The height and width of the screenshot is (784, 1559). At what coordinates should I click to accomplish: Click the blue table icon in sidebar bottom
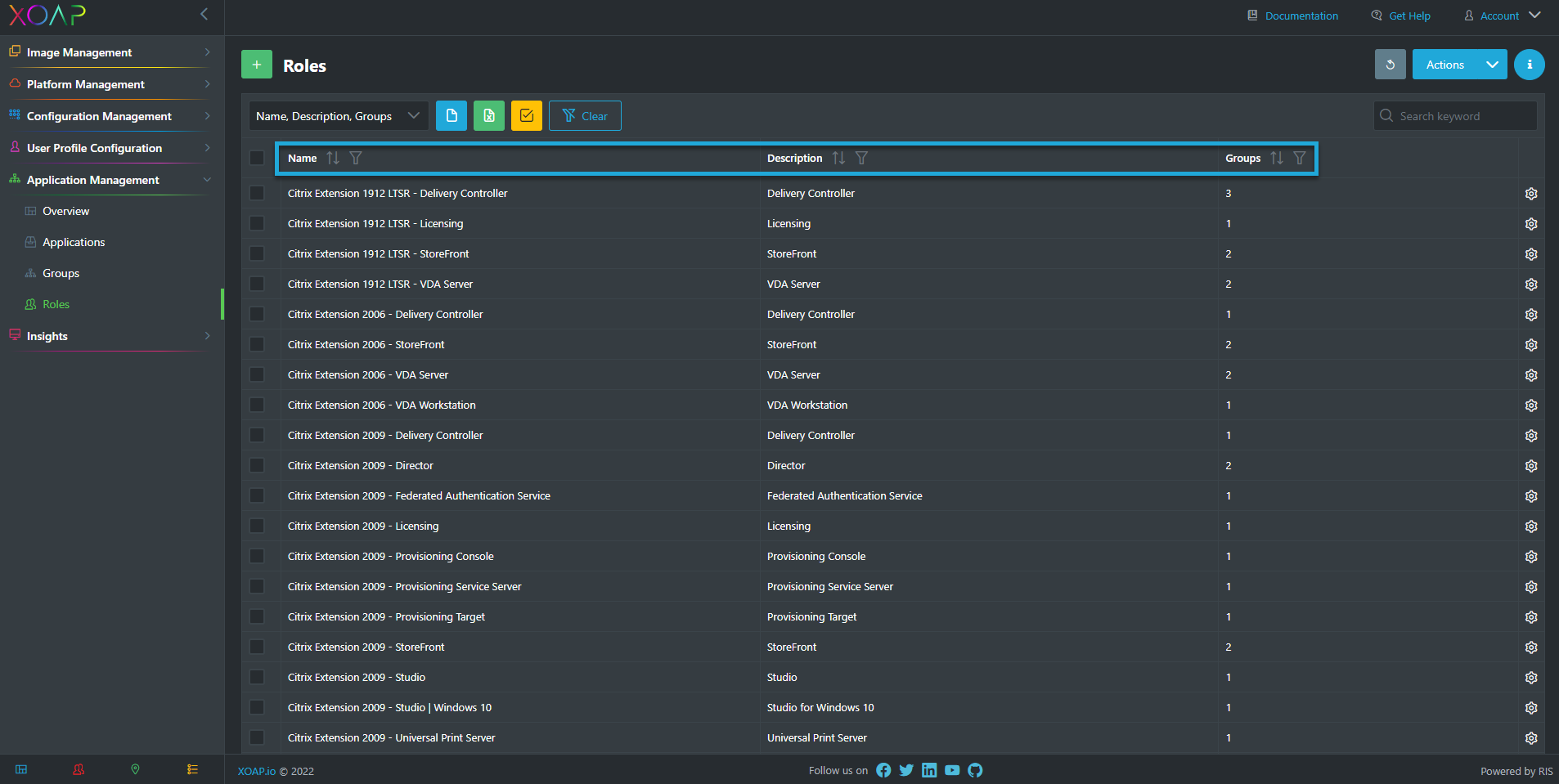point(21,769)
